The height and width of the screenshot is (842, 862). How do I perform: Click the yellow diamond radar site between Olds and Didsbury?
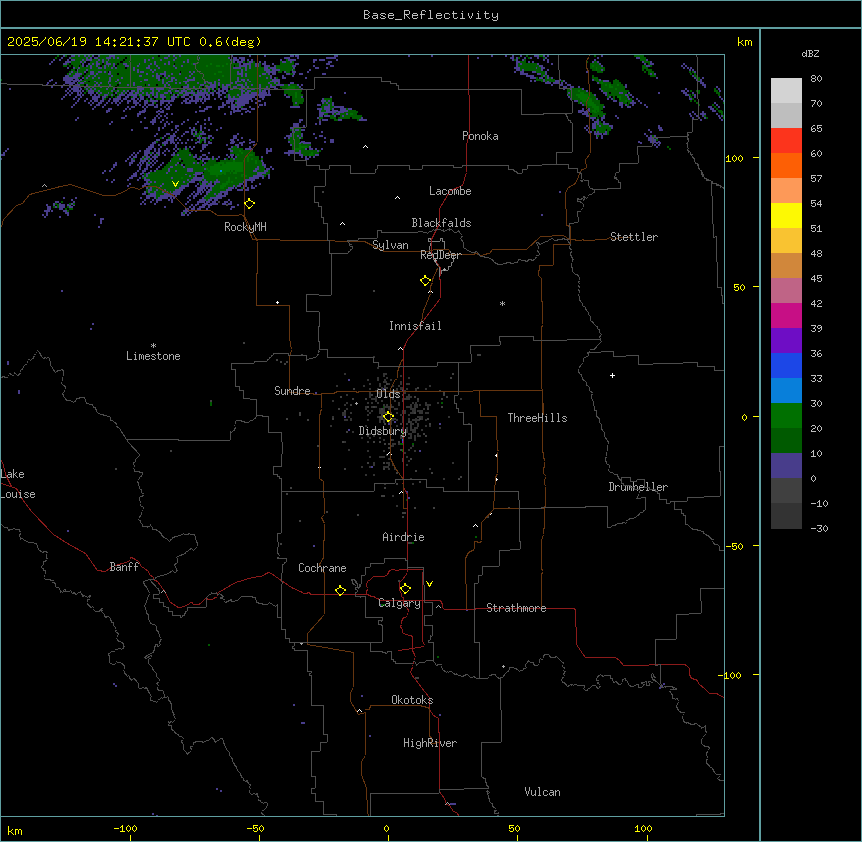pos(388,417)
